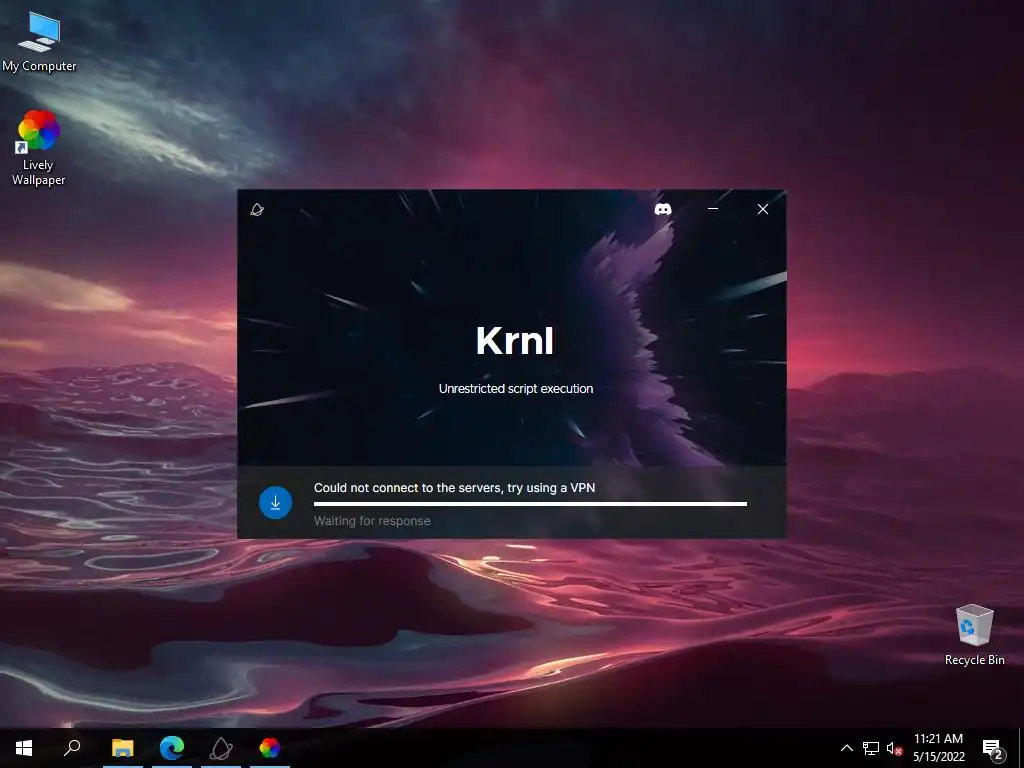1024x768 pixels.
Task: Click the blue download arrow button
Action: pos(276,502)
